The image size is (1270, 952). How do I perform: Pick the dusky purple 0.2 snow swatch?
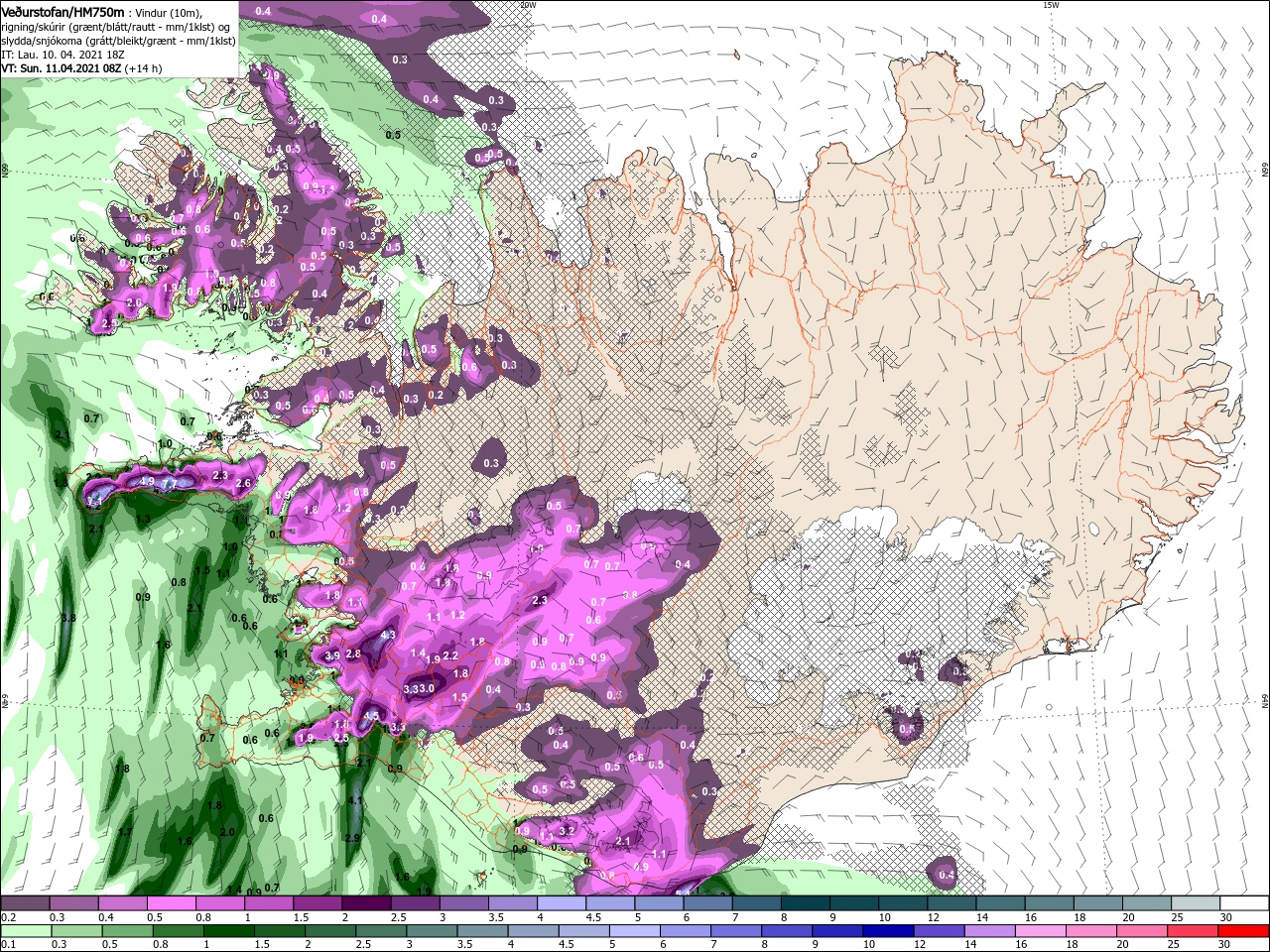(x=25, y=903)
